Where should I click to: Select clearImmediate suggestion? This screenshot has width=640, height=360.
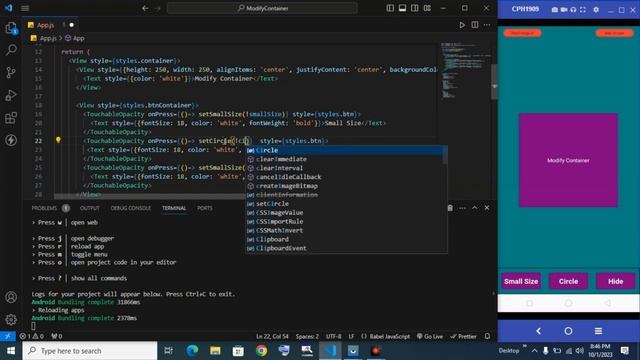346,159
